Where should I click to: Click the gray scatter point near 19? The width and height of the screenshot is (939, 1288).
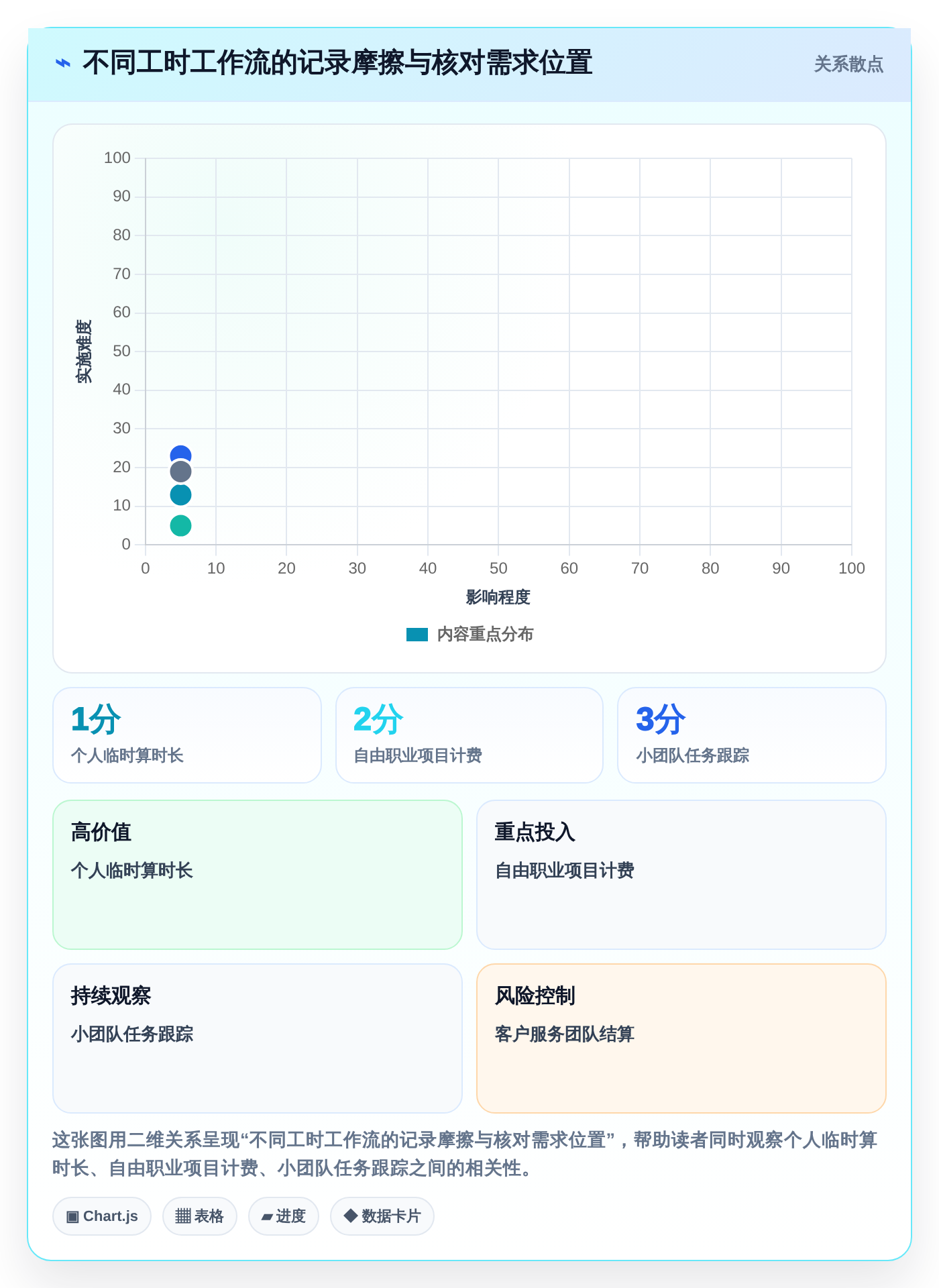tap(180, 472)
